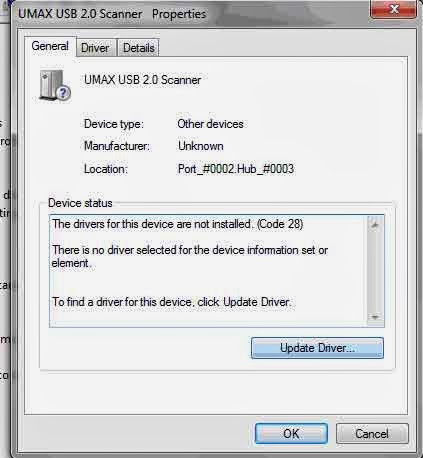Click scroll up arrow in Device status box
The image size is (423, 458).
pyautogui.click(x=375, y=225)
